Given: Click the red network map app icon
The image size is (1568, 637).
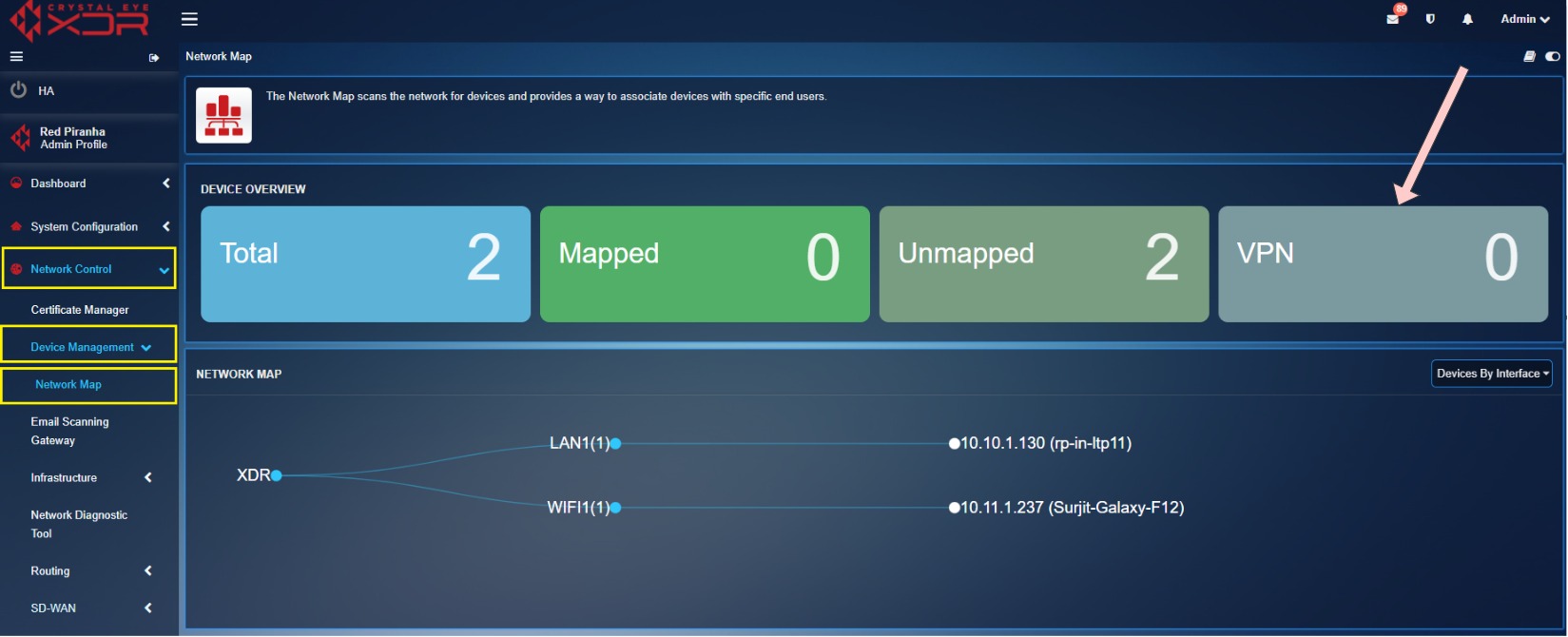Looking at the screenshot, I should [223, 115].
